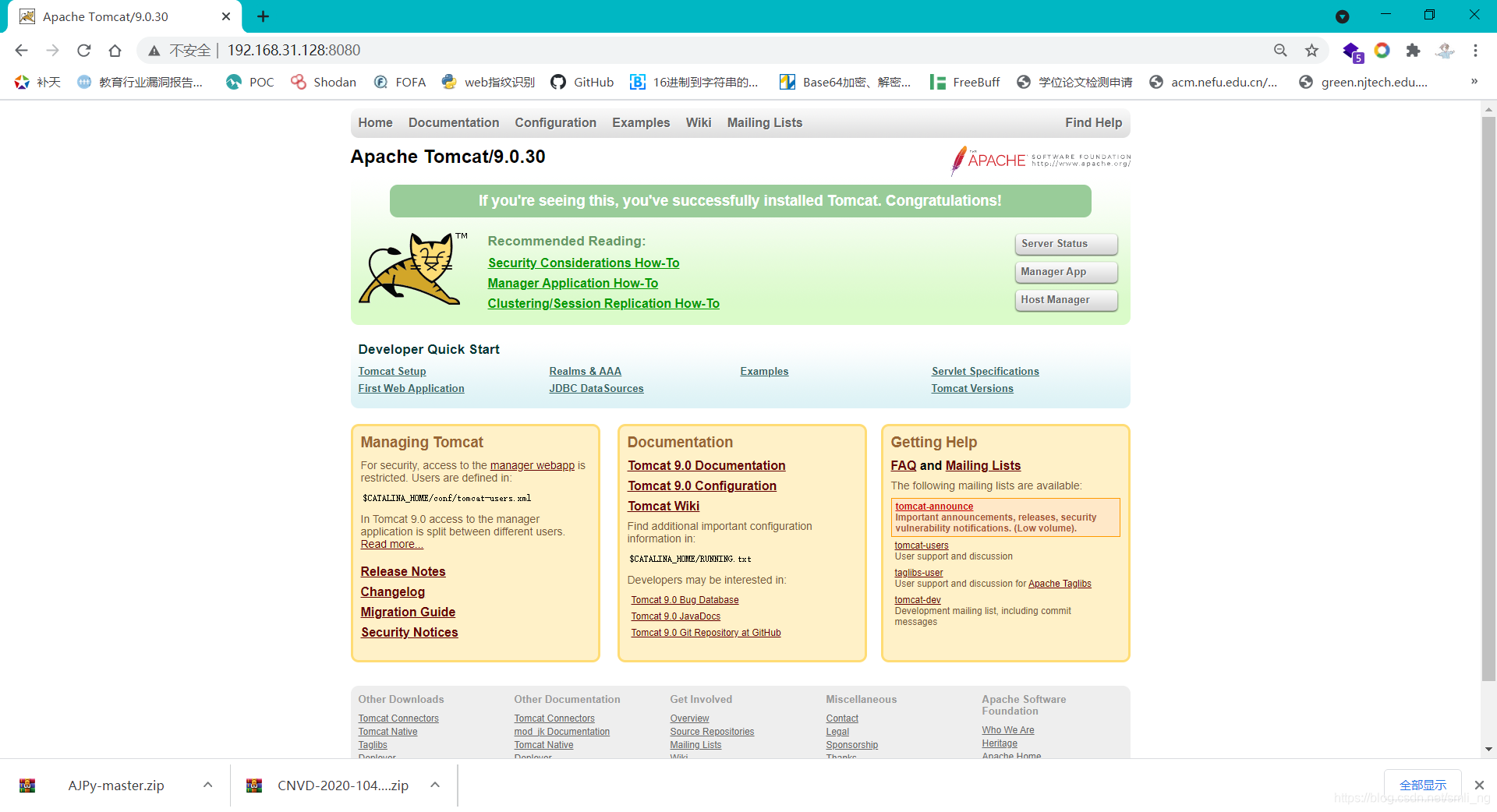The width and height of the screenshot is (1497, 812).
Task: Open the tab search dropdown arrow
Action: pyautogui.click(x=1343, y=16)
